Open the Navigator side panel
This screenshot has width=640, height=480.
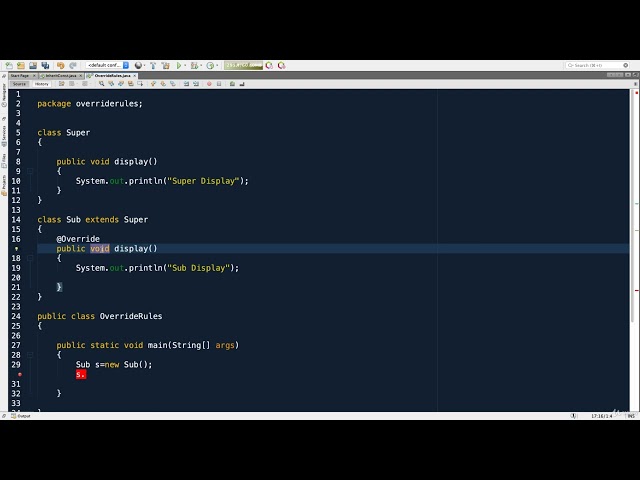4,95
